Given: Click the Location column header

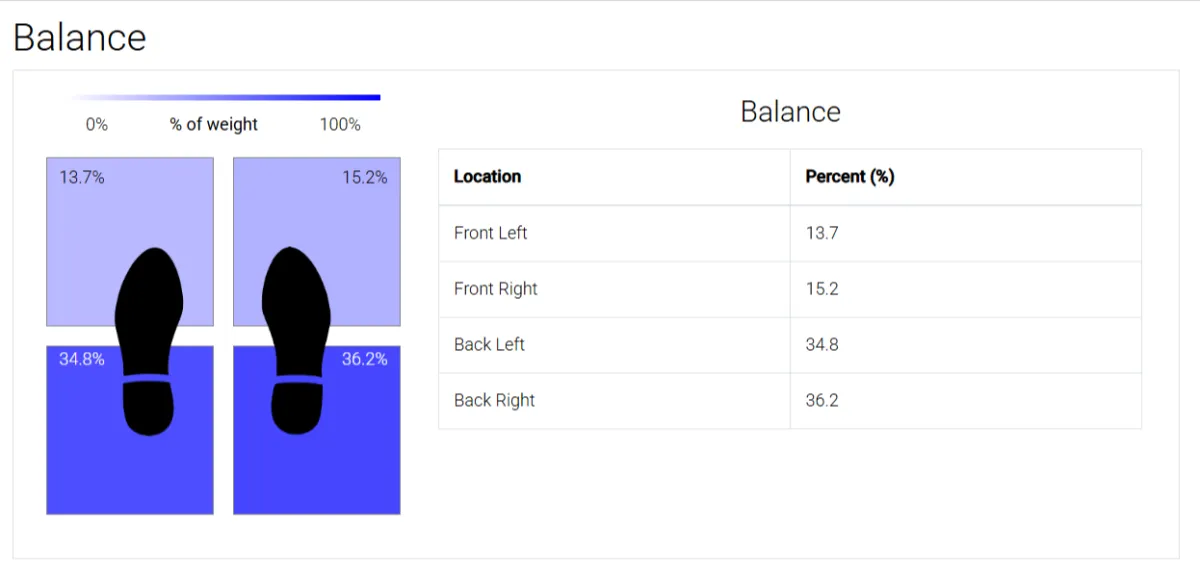Looking at the screenshot, I should tap(487, 176).
